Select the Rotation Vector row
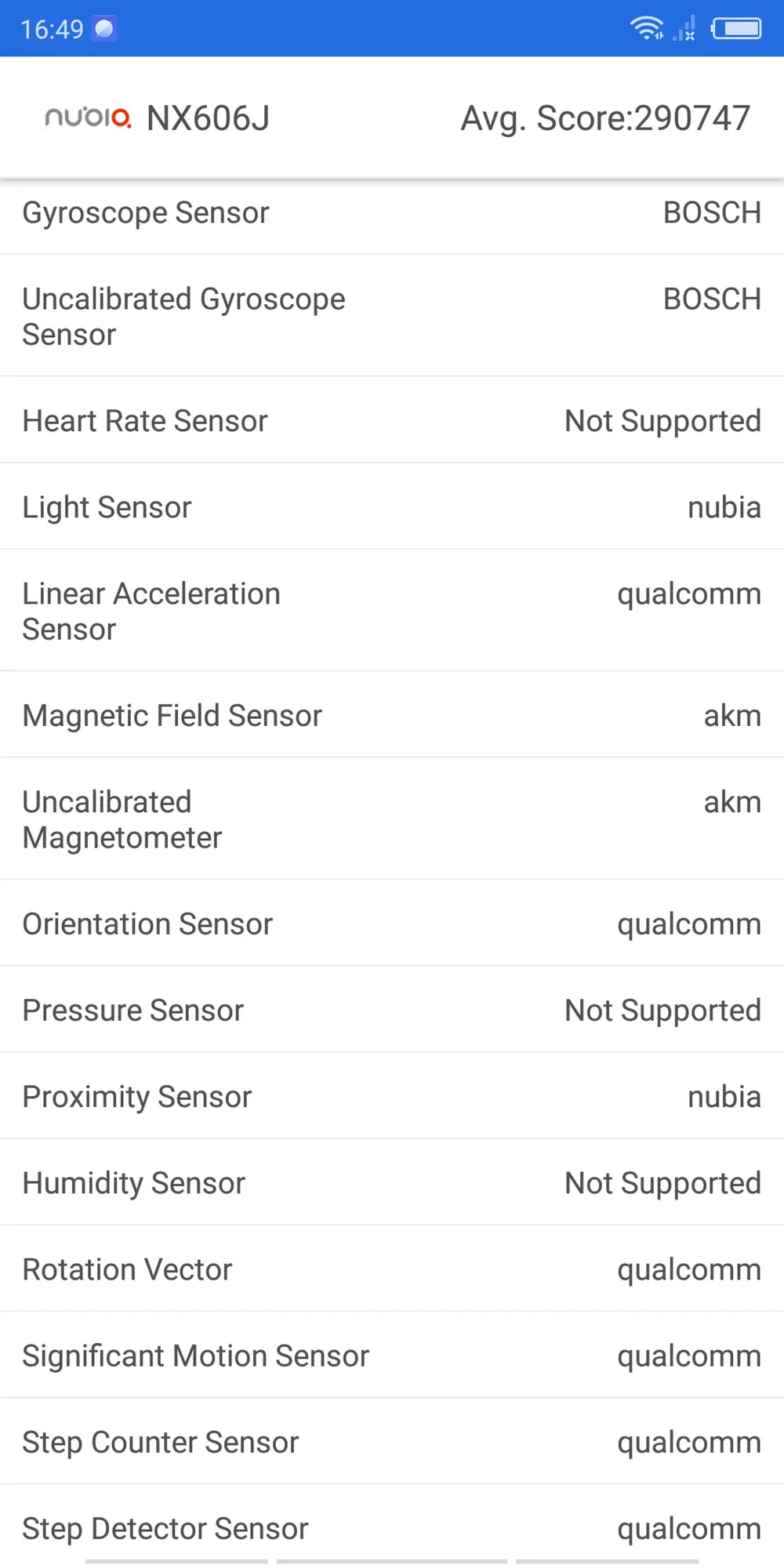Screen dimensions: 784x1568 [392, 1269]
